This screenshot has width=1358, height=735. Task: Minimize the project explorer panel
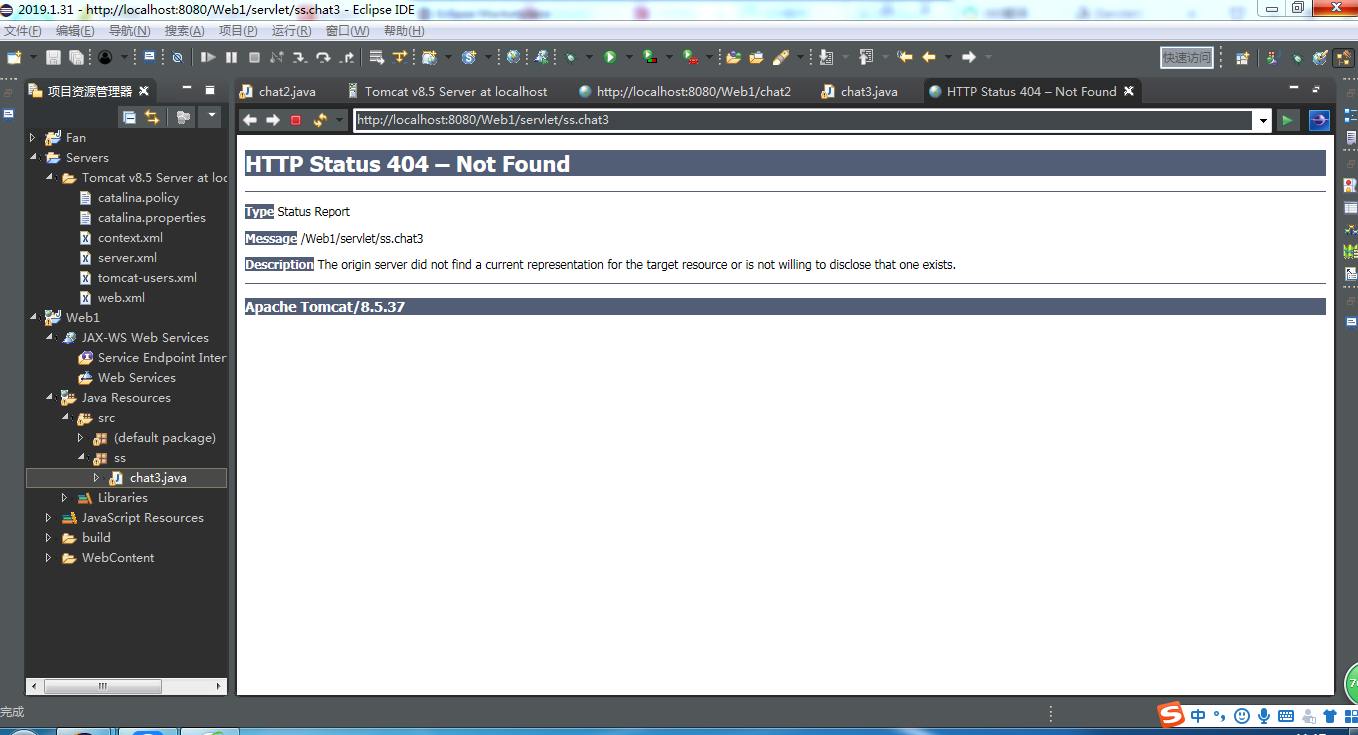pos(187,88)
